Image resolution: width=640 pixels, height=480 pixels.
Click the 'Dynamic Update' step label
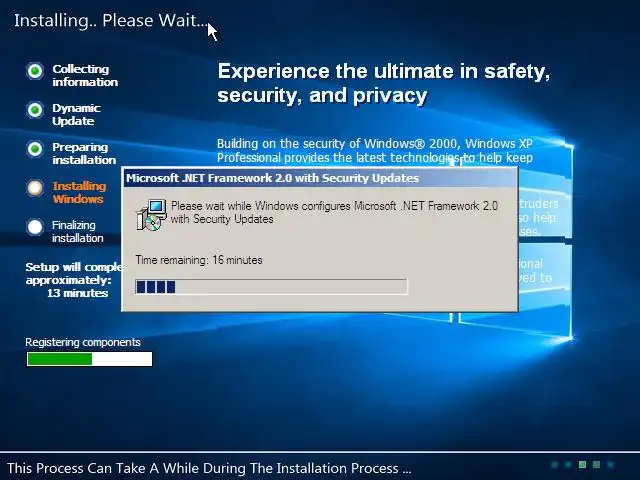(76, 114)
